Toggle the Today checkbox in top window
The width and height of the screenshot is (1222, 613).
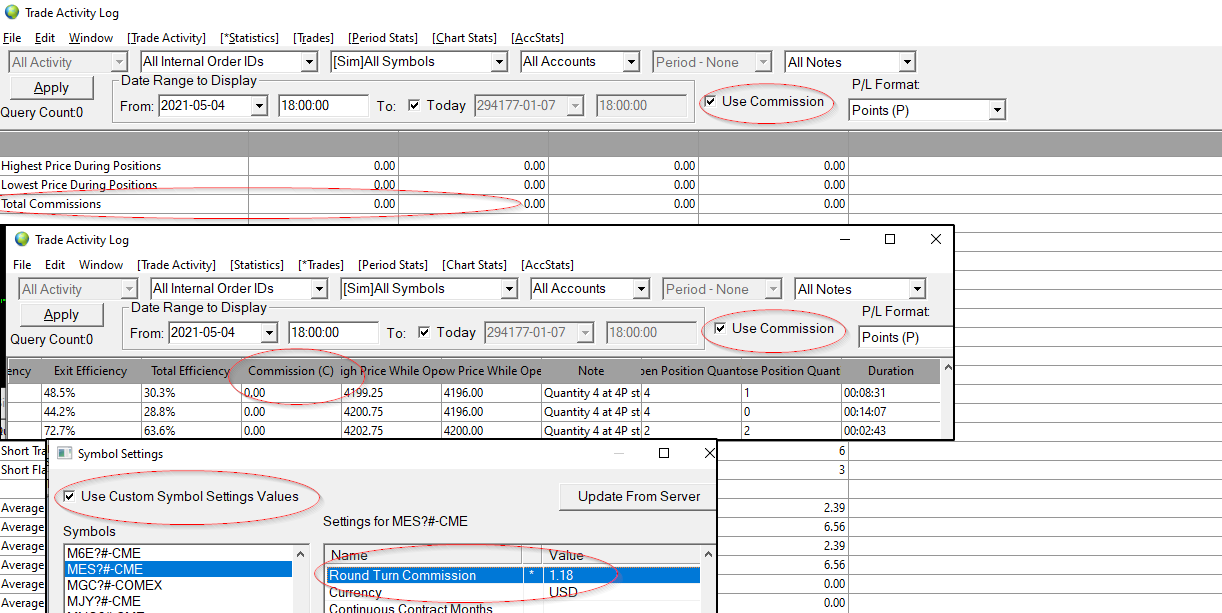point(414,106)
